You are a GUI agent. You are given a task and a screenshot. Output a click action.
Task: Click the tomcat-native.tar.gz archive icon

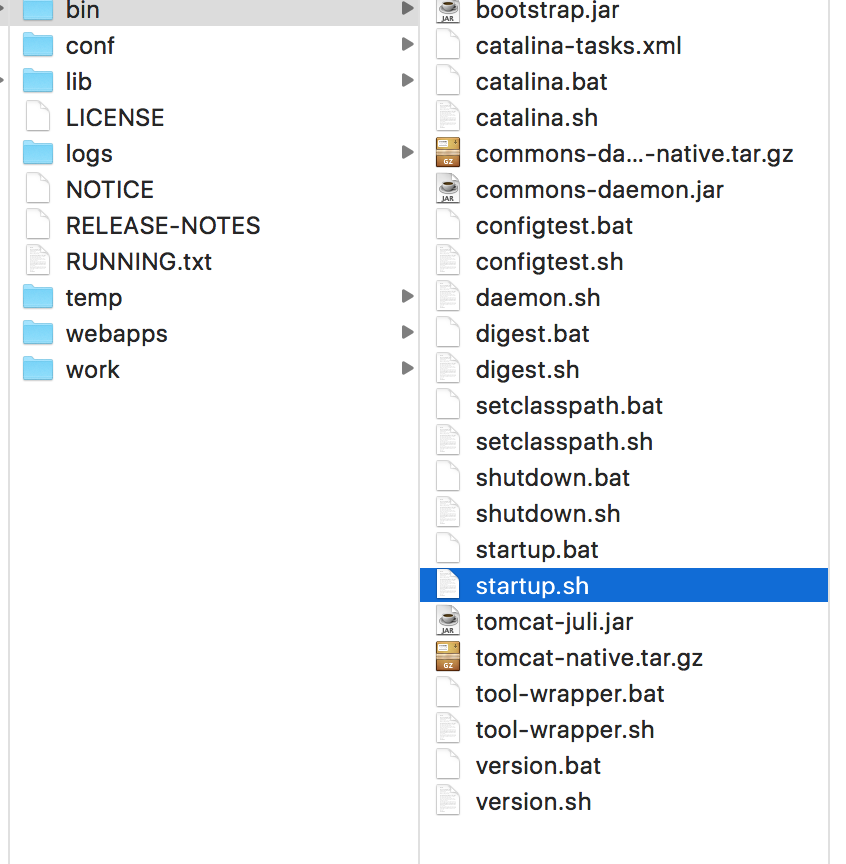click(448, 657)
